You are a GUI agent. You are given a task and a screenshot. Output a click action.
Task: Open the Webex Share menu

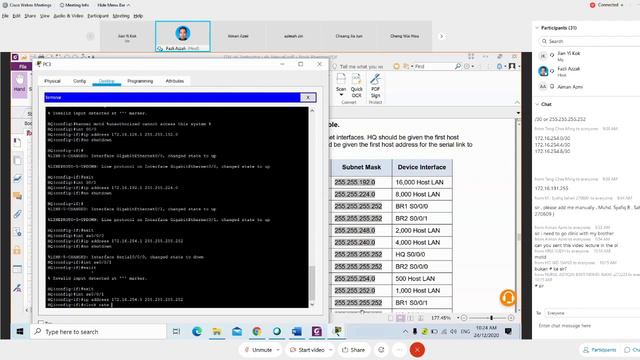(30, 16)
